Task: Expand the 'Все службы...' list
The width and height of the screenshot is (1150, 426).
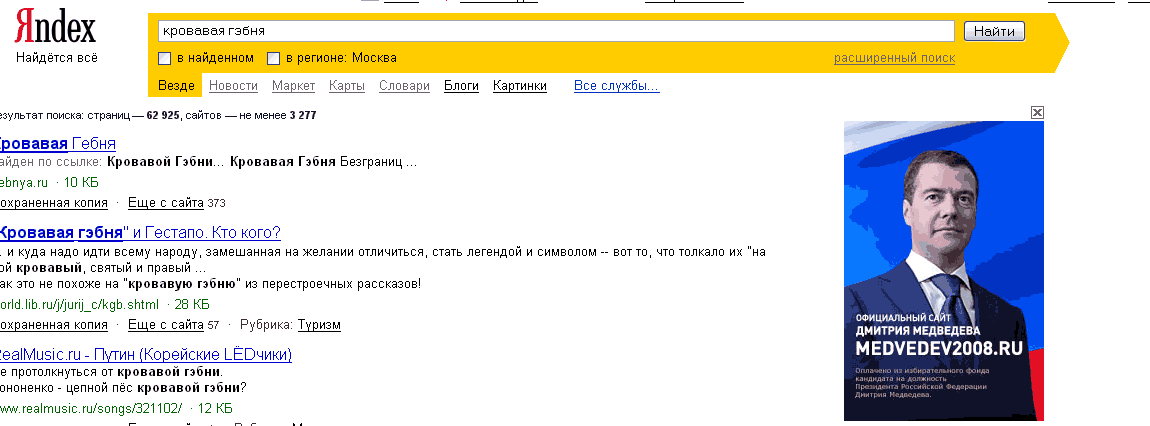Action: point(616,86)
